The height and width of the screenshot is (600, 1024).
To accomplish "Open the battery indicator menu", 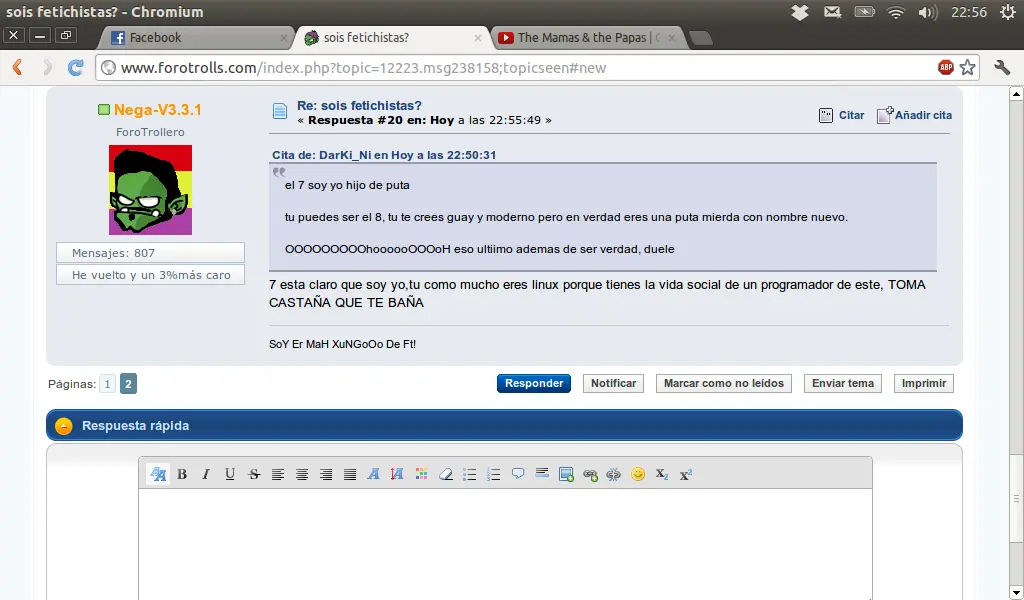I will coord(864,12).
